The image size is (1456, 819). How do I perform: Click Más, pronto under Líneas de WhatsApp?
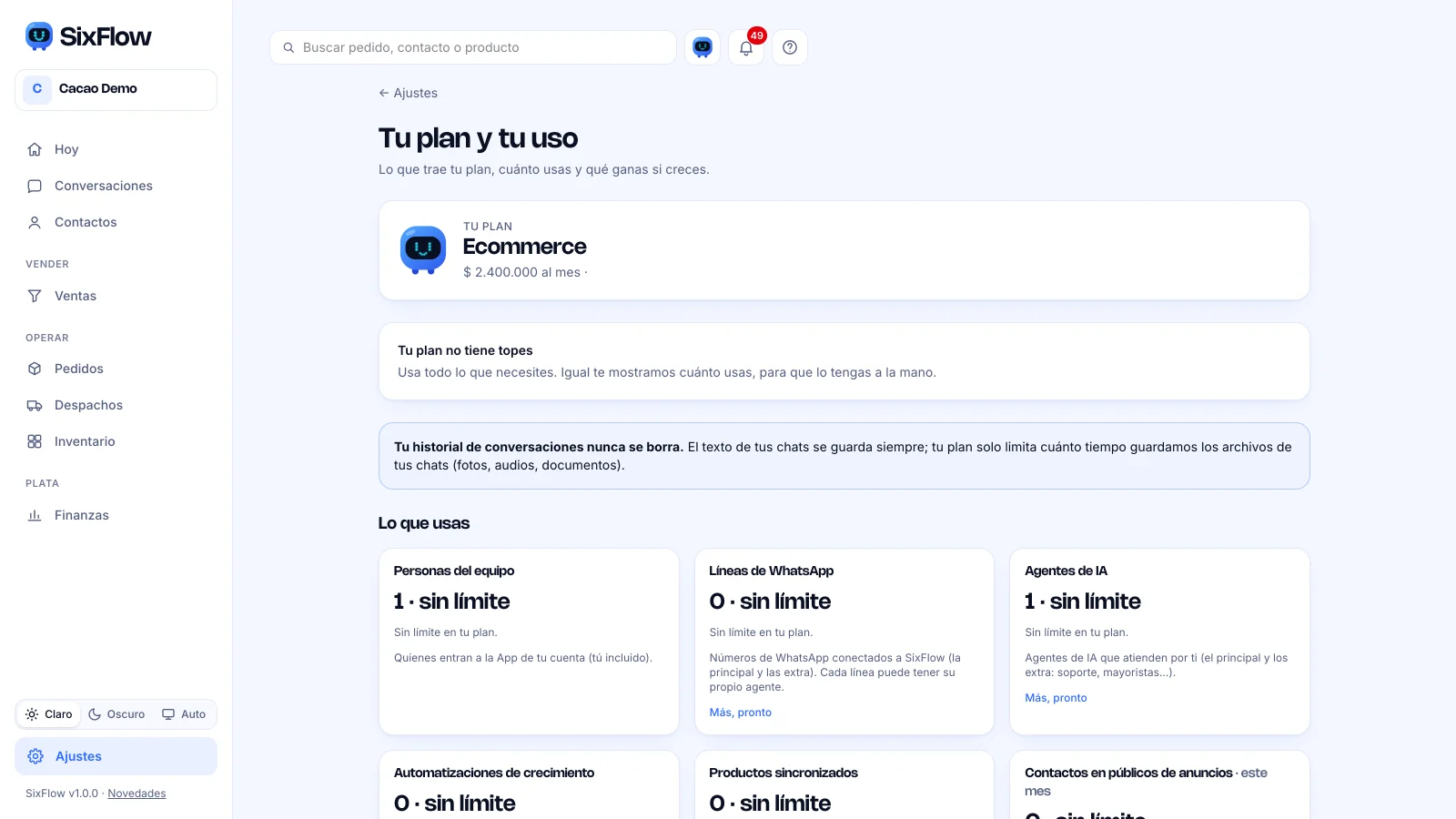(x=740, y=713)
